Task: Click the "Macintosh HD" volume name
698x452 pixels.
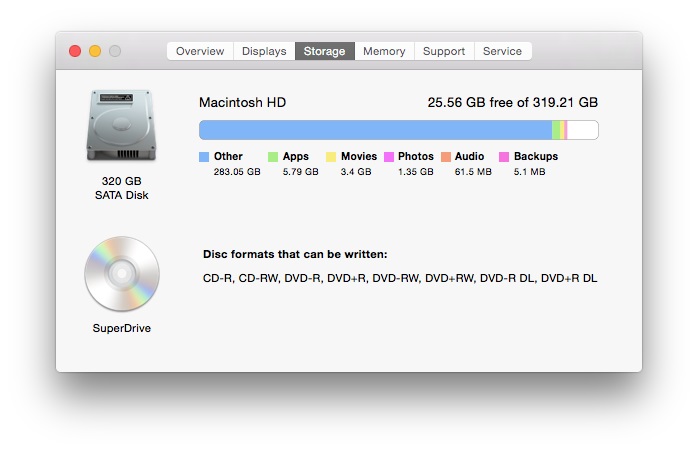Action: click(x=242, y=102)
